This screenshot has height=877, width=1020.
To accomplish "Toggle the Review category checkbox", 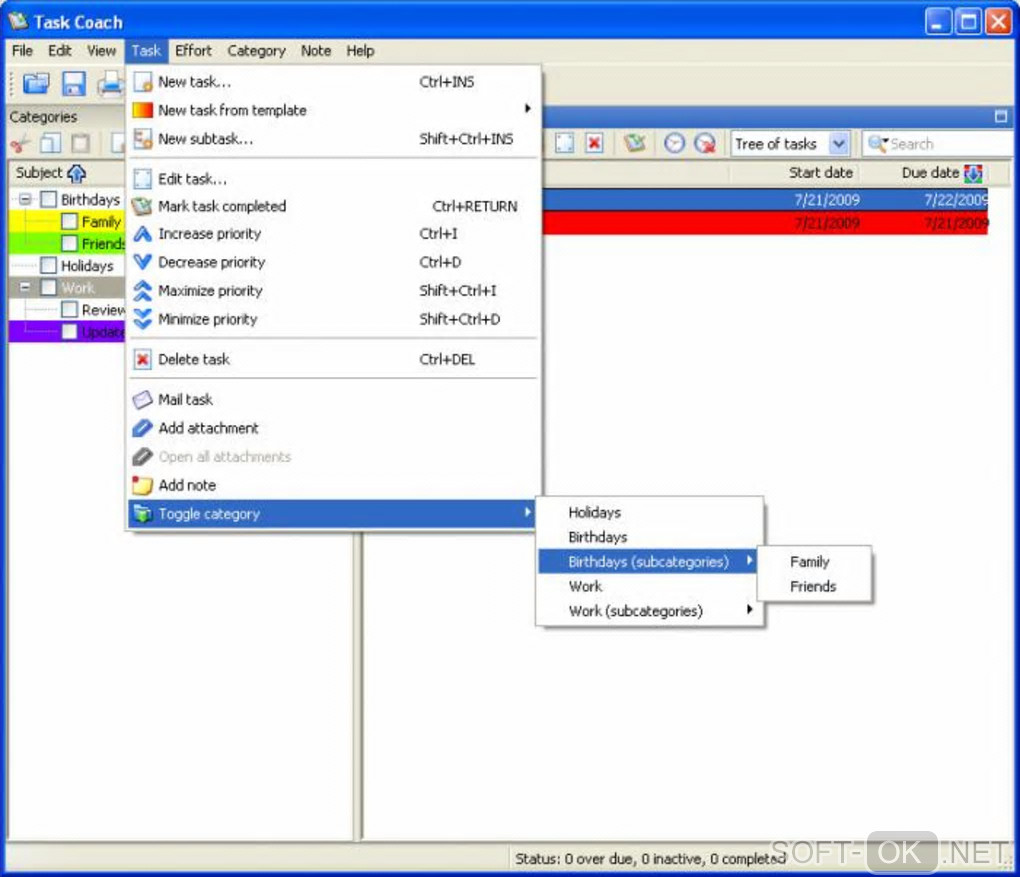I will [x=70, y=309].
